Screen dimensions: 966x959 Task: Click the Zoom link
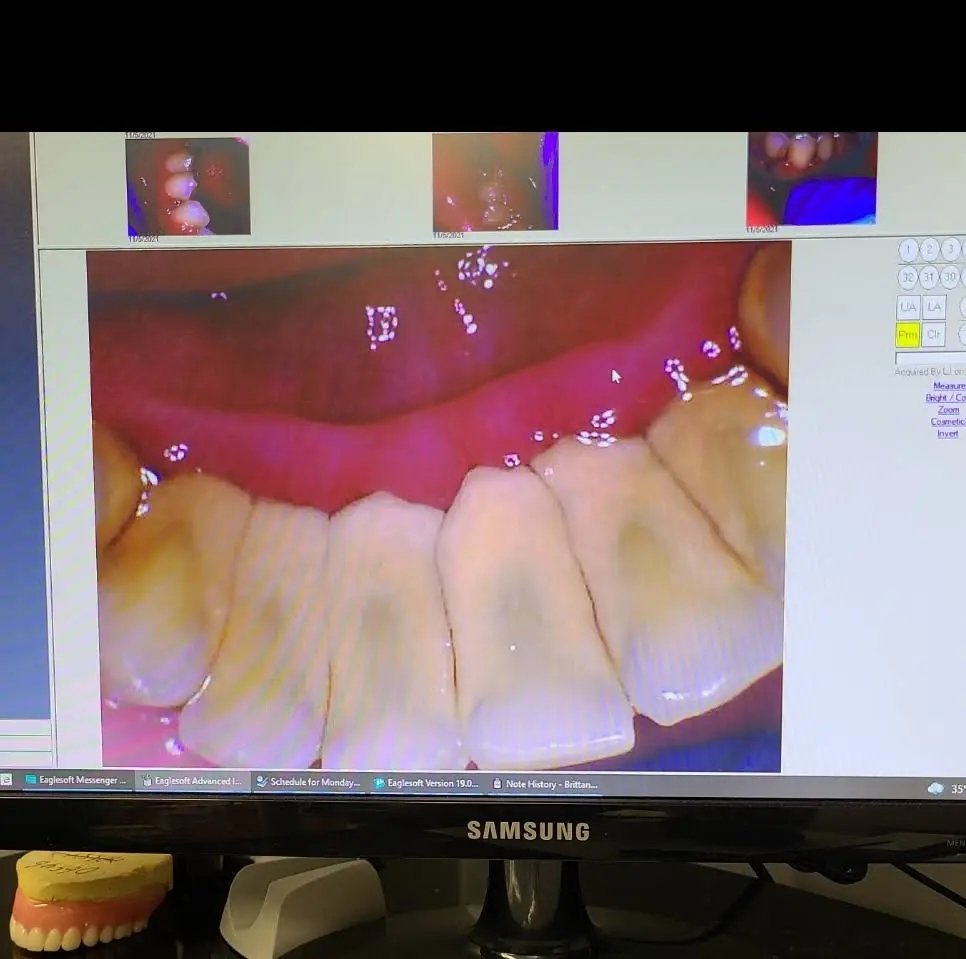coord(949,410)
